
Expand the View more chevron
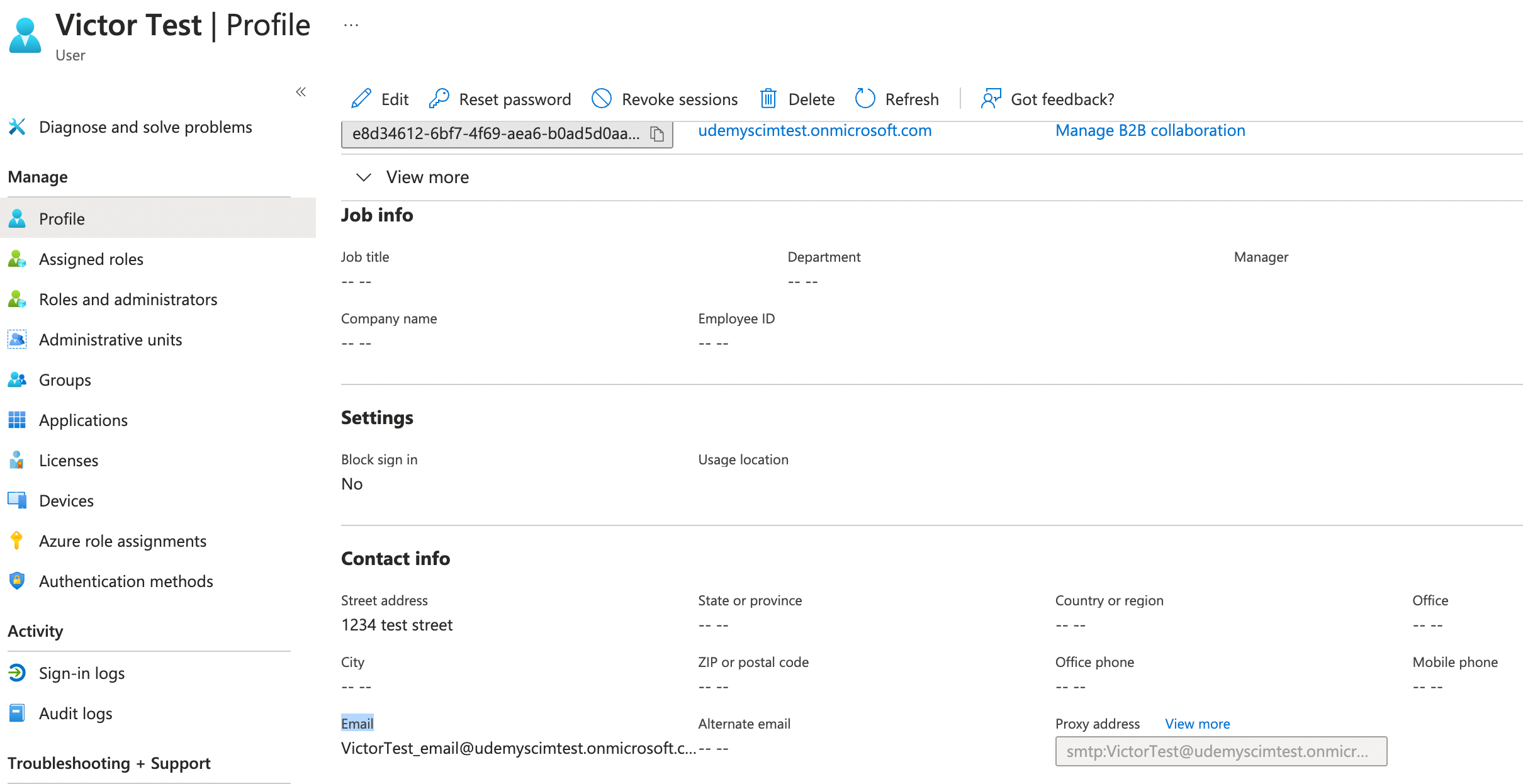tap(364, 177)
